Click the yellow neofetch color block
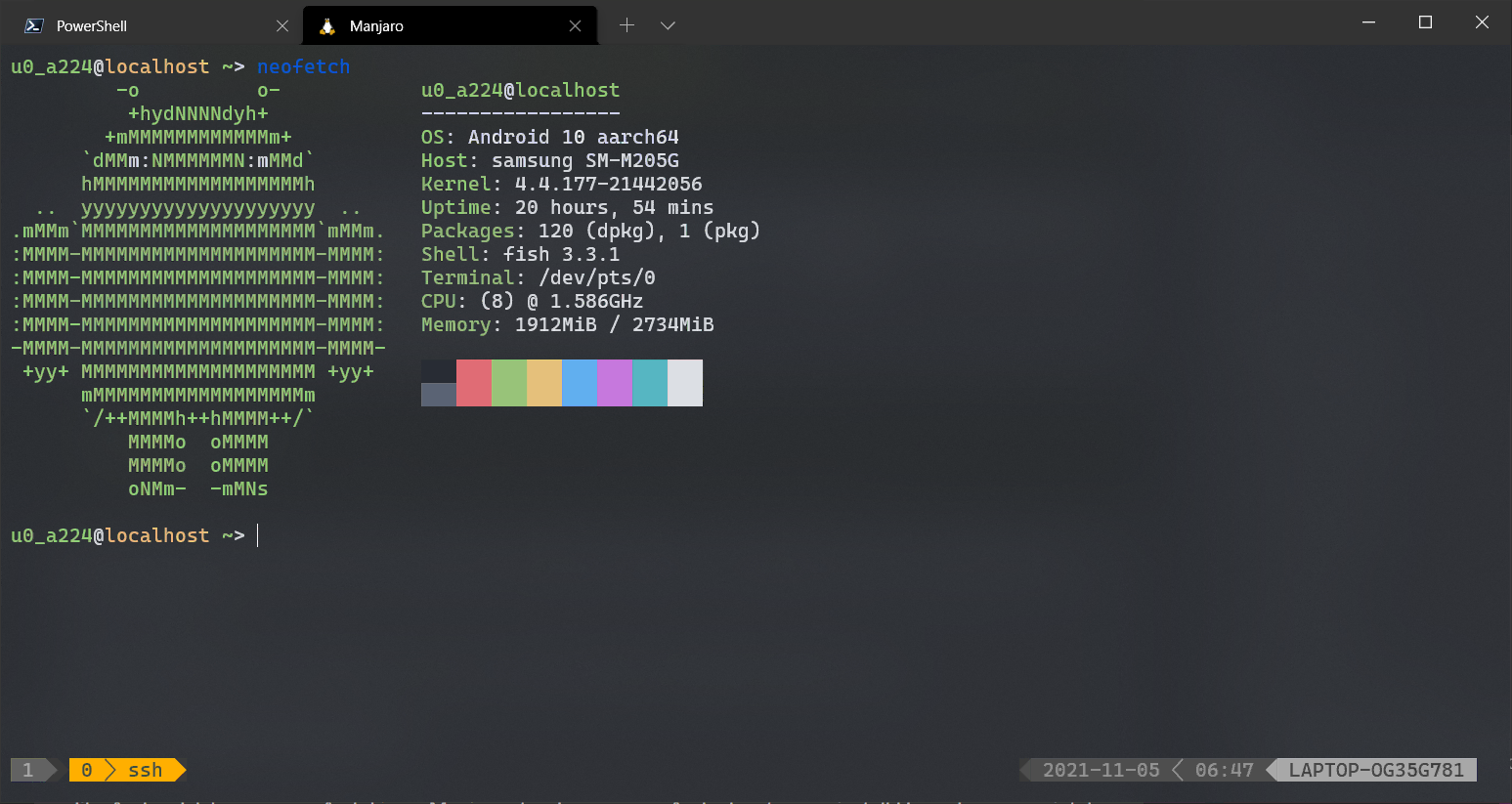This screenshot has width=1512, height=804. (x=544, y=383)
